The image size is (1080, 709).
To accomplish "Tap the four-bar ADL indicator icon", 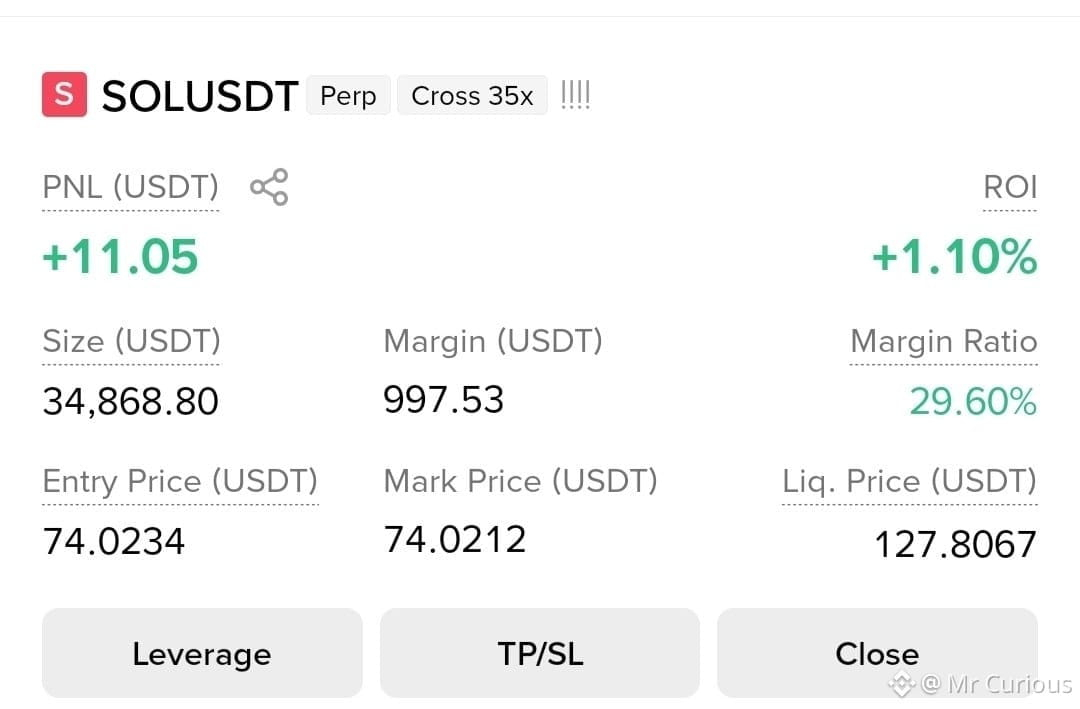I will tap(575, 95).
